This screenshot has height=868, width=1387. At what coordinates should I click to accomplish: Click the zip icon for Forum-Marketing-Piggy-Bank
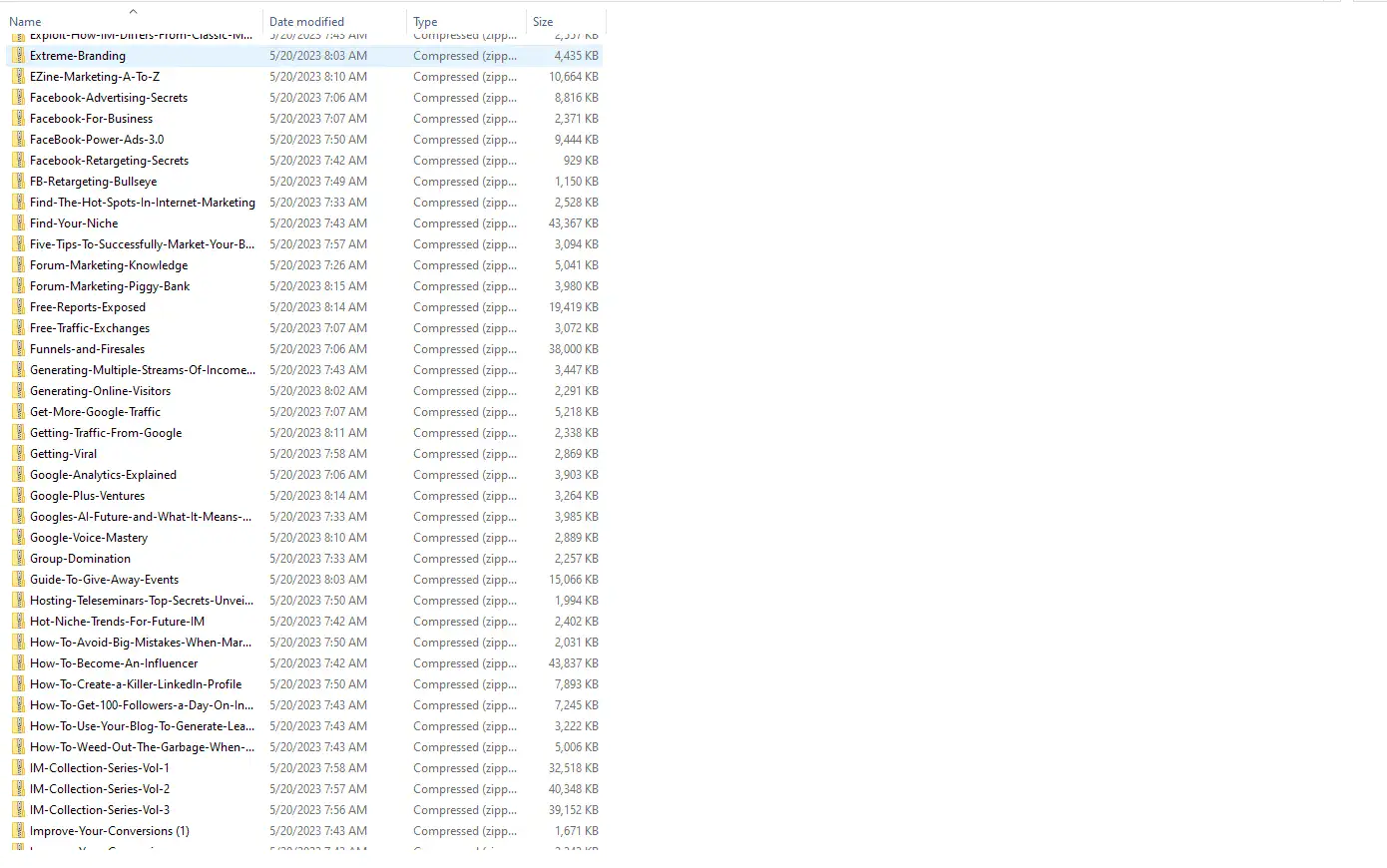(x=18, y=286)
